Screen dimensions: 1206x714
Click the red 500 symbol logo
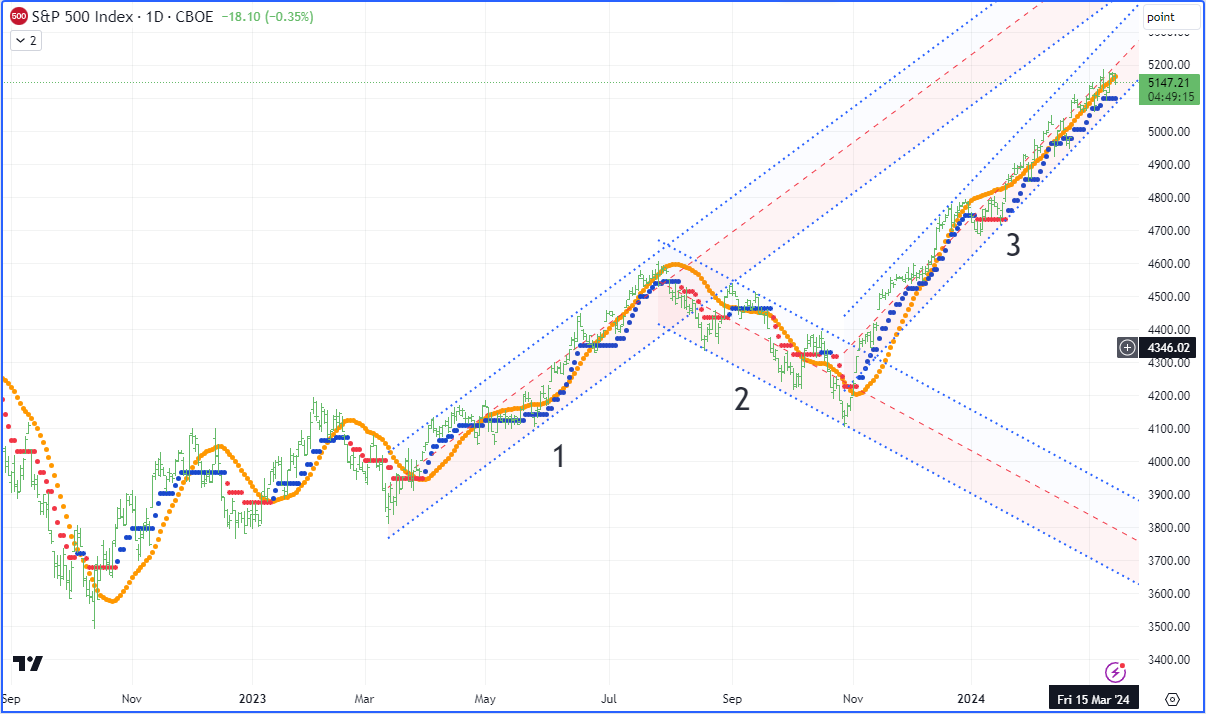[x=18, y=17]
